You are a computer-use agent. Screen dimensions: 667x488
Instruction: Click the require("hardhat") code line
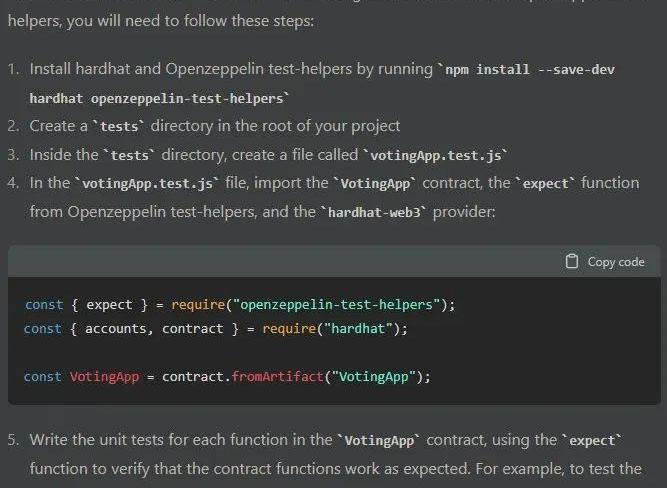click(215, 328)
